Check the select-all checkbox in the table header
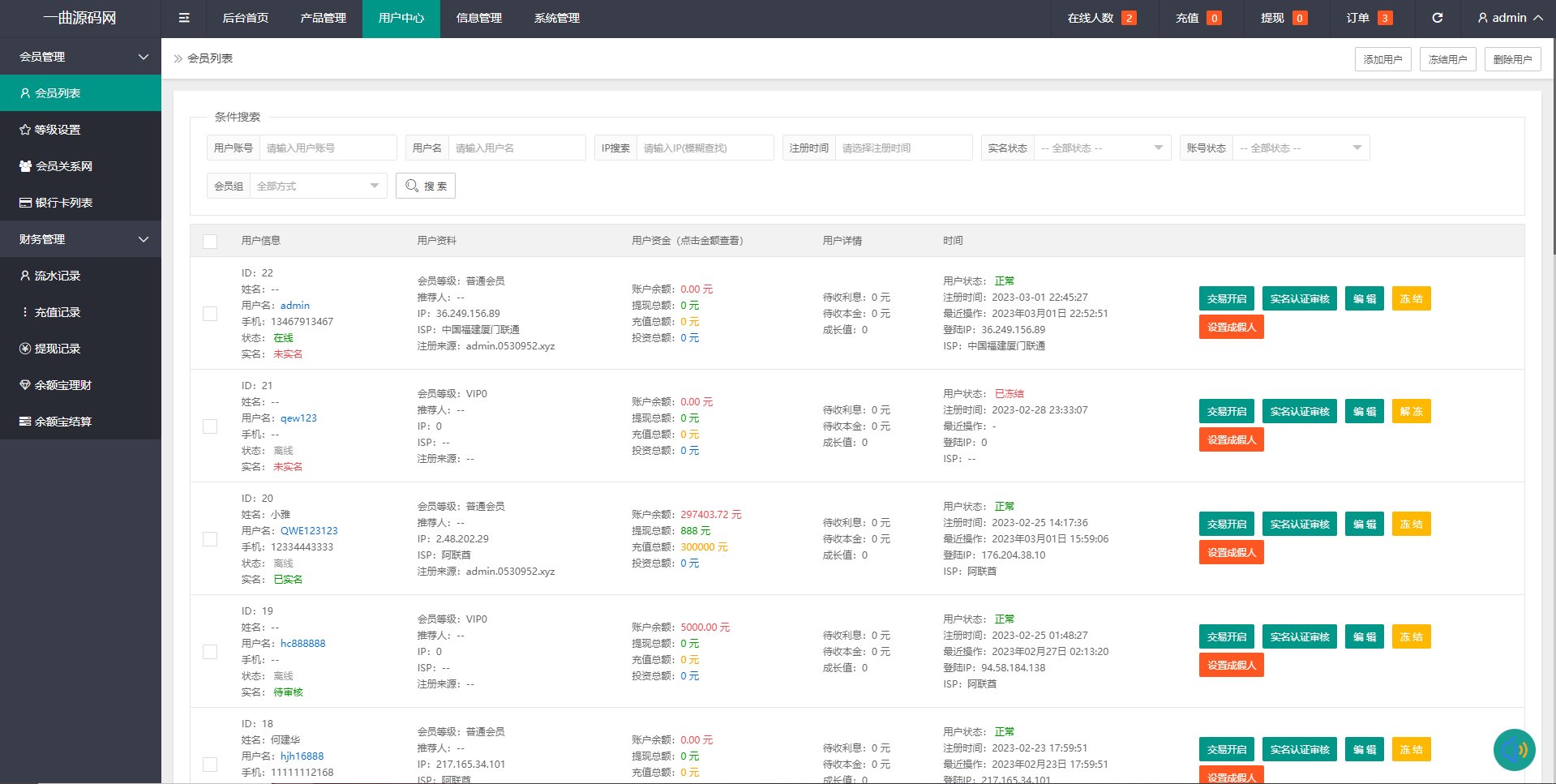The height and width of the screenshot is (784, 1556). pyautogui.click(x=210, y=241)
